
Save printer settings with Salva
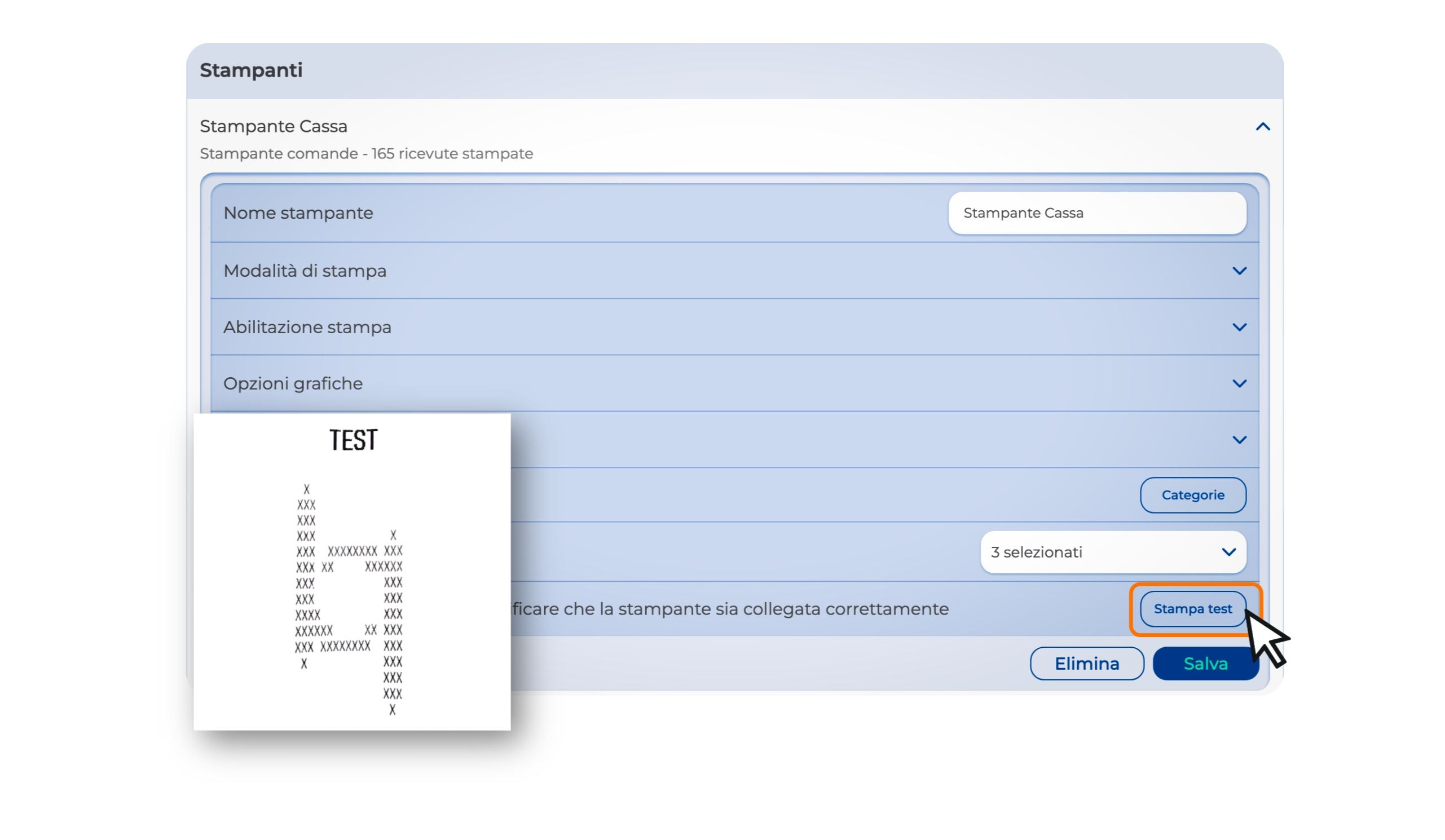click(x=1204, y=664)
